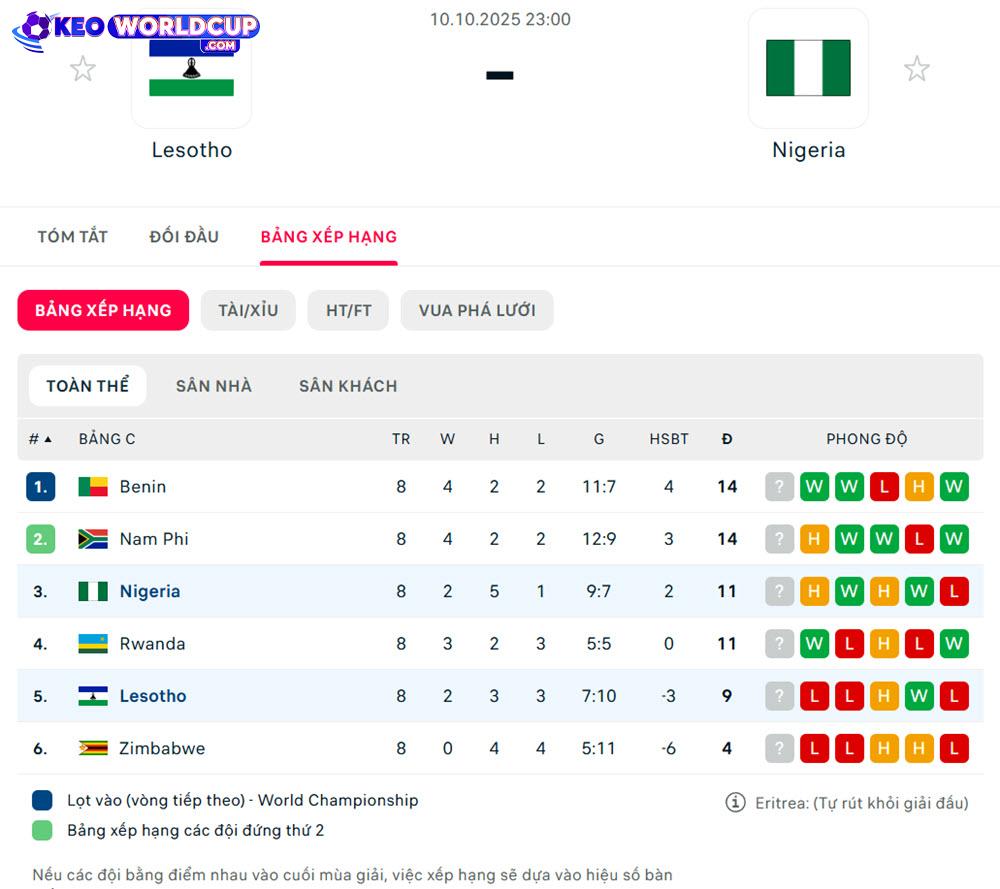Click the Nigeria flag in the match header

[808, 68]
